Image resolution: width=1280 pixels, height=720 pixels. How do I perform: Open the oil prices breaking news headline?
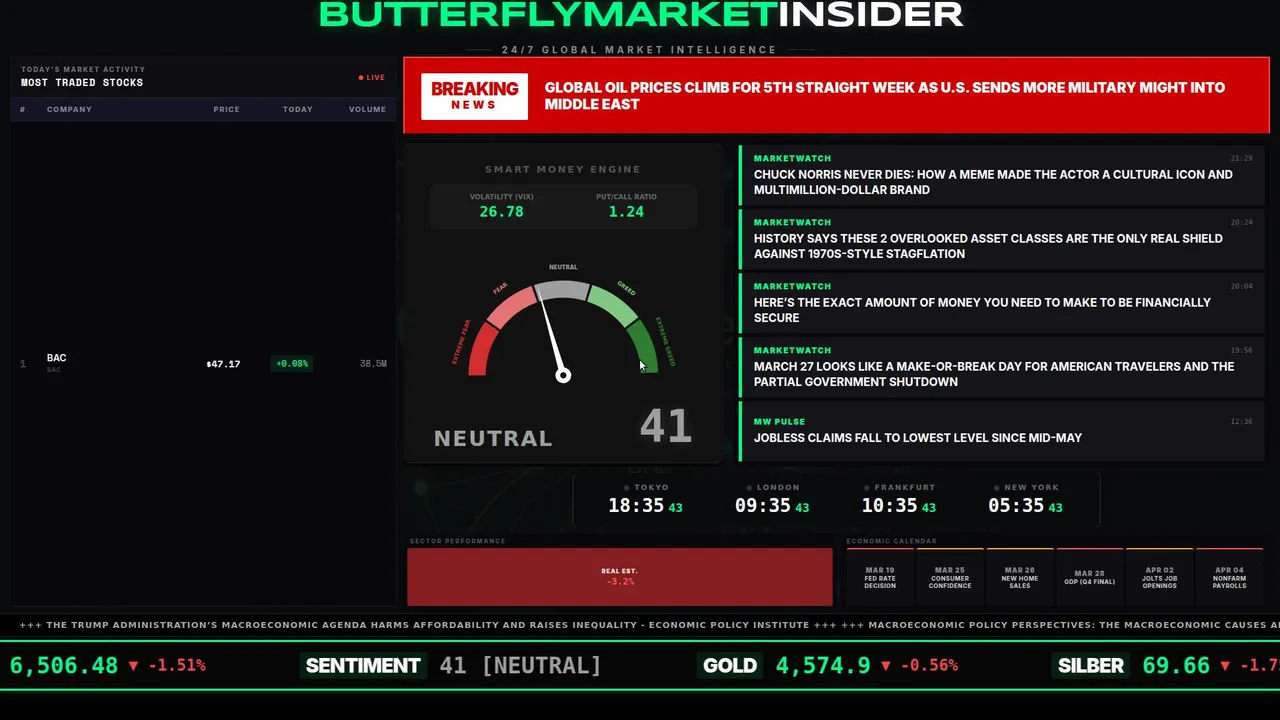coord(885,96)
